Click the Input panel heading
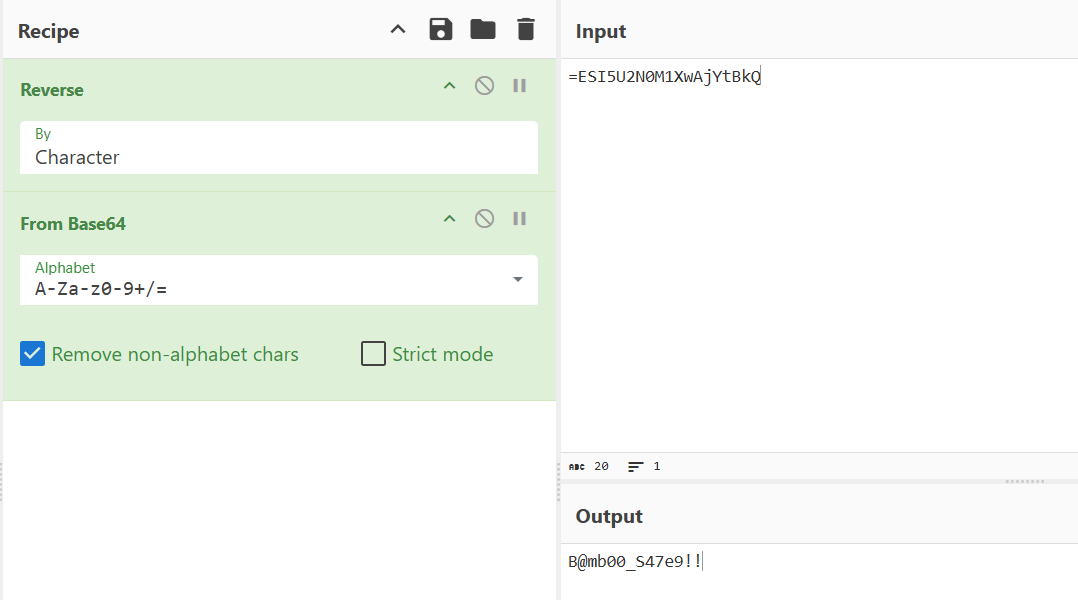This screenshot has width=1078, height=600. [601, 32]
